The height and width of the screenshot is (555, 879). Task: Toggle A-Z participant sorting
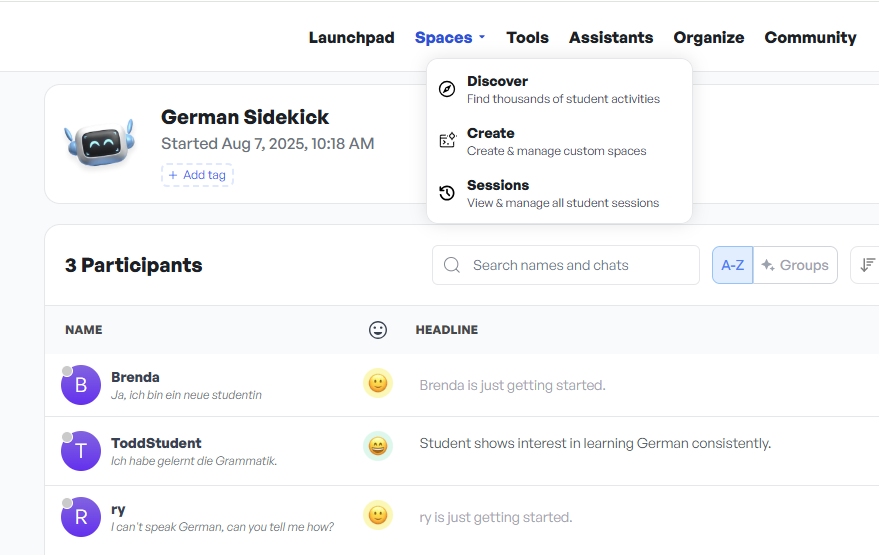coord(732,265)
